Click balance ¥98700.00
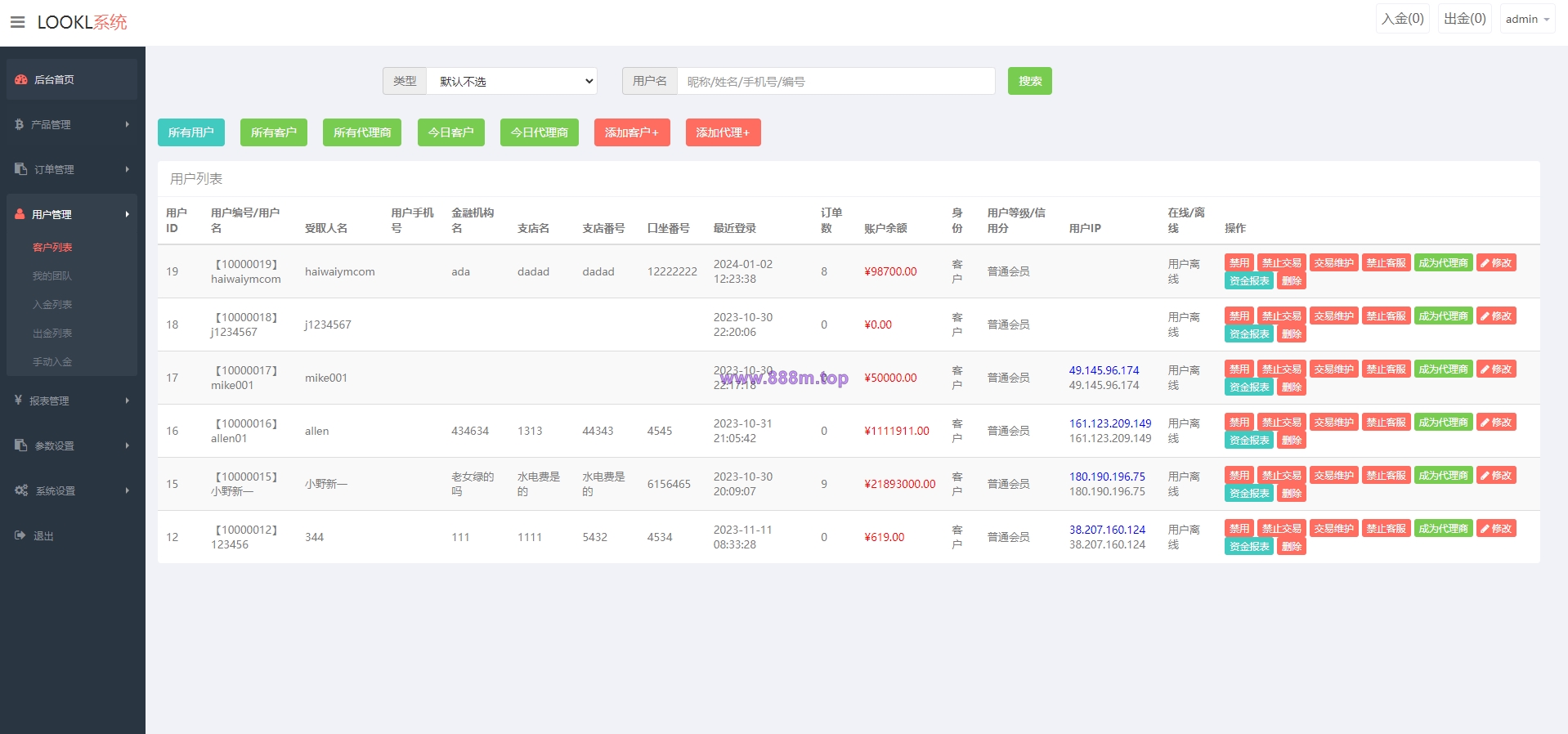 890,271
